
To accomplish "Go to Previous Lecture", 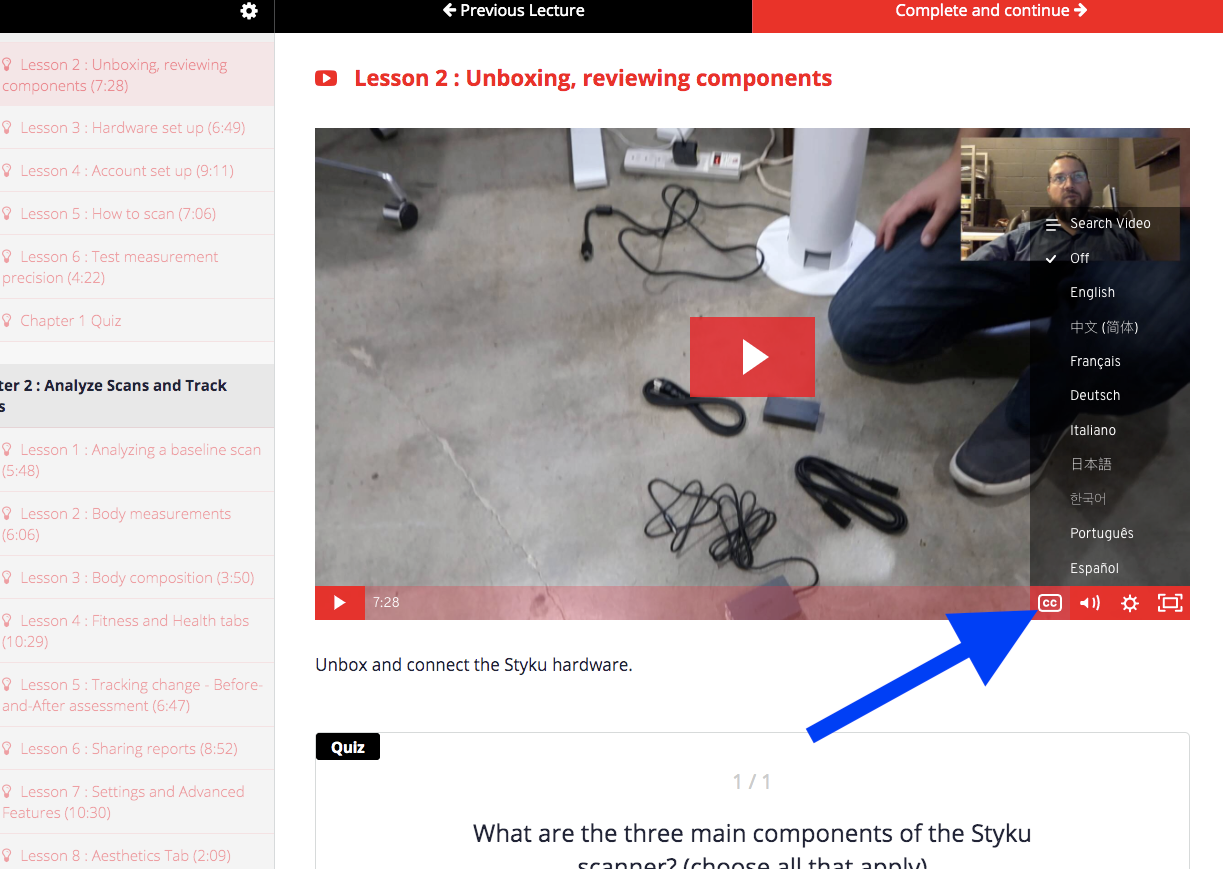I will (513, 11).
